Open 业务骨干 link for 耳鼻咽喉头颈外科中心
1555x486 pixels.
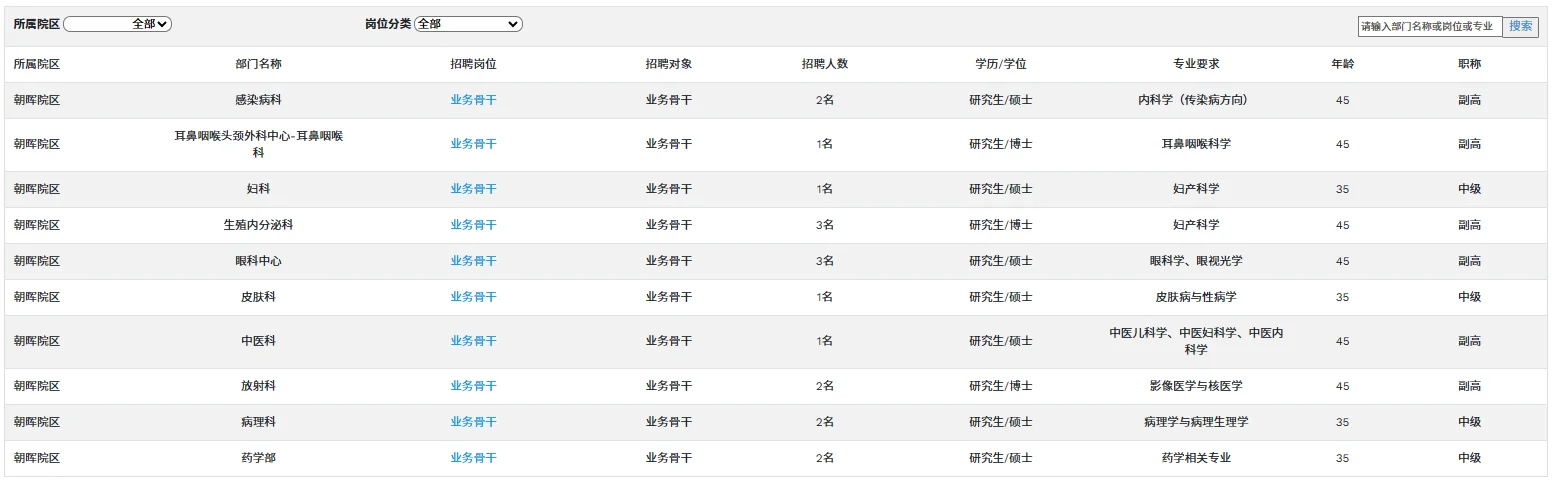(x=473, y=144)
